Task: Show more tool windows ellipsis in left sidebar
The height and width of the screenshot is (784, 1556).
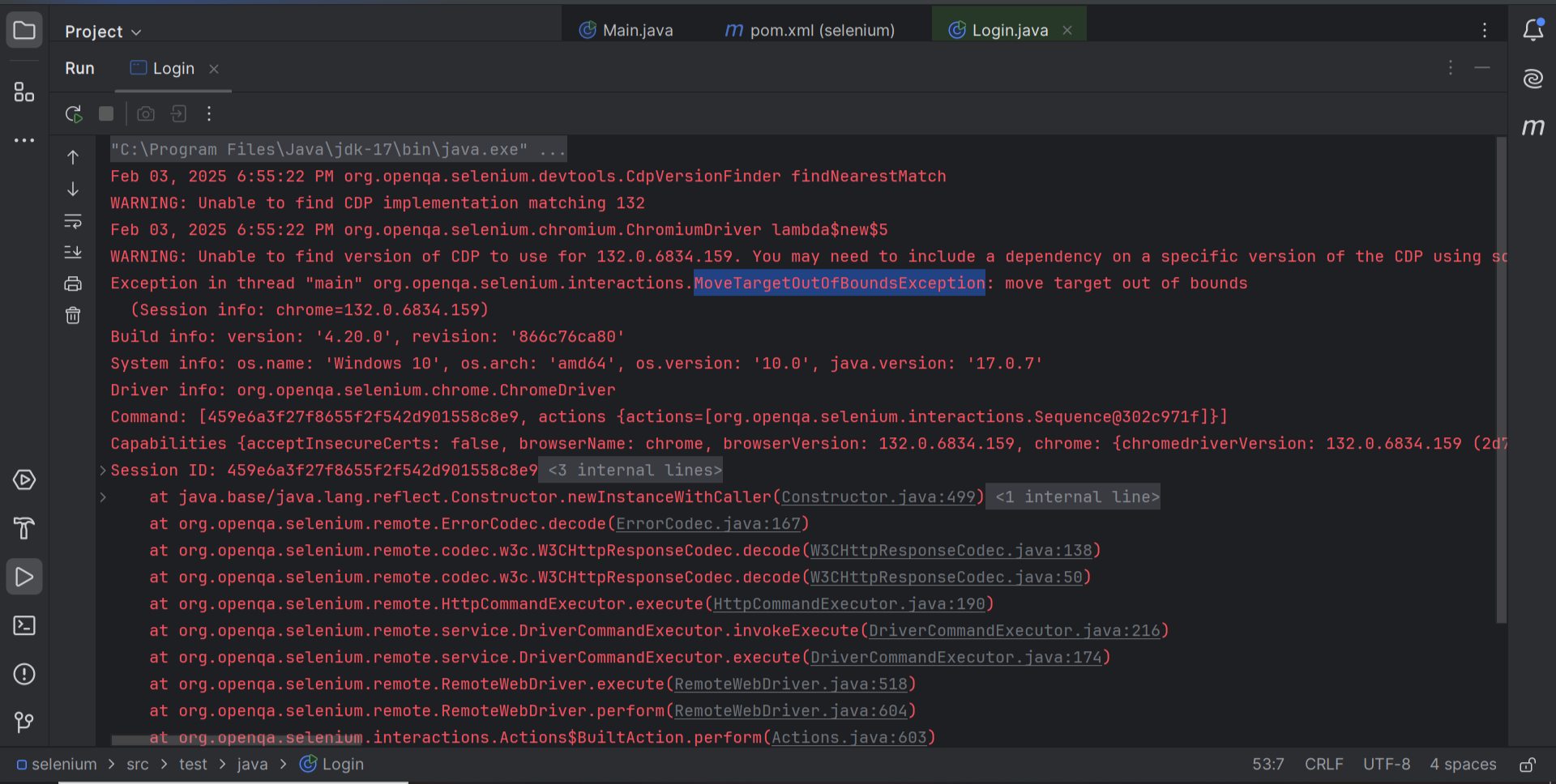Action: coord(24,140)
